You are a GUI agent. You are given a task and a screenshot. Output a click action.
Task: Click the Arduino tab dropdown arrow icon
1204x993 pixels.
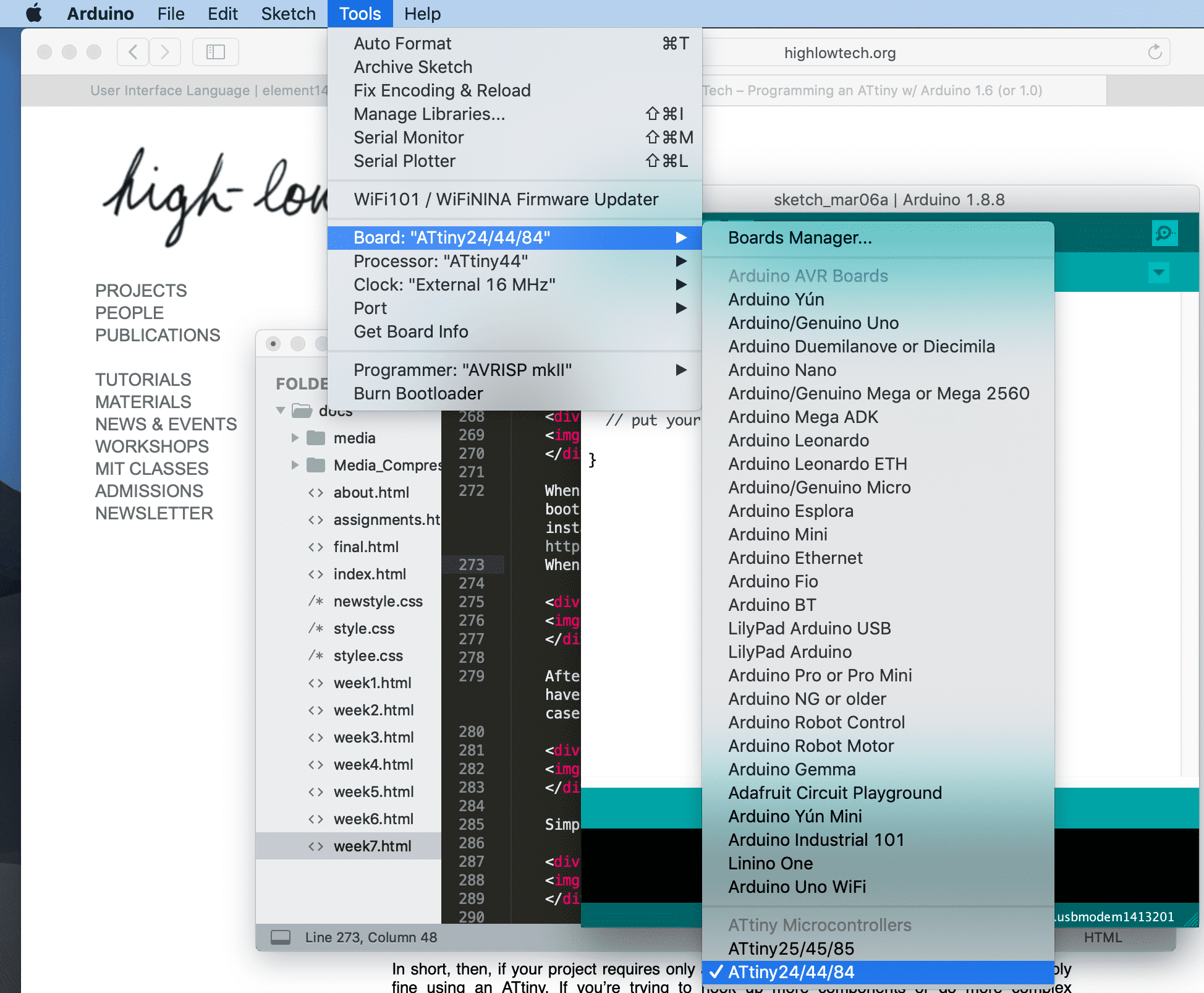pos(1158,272)
